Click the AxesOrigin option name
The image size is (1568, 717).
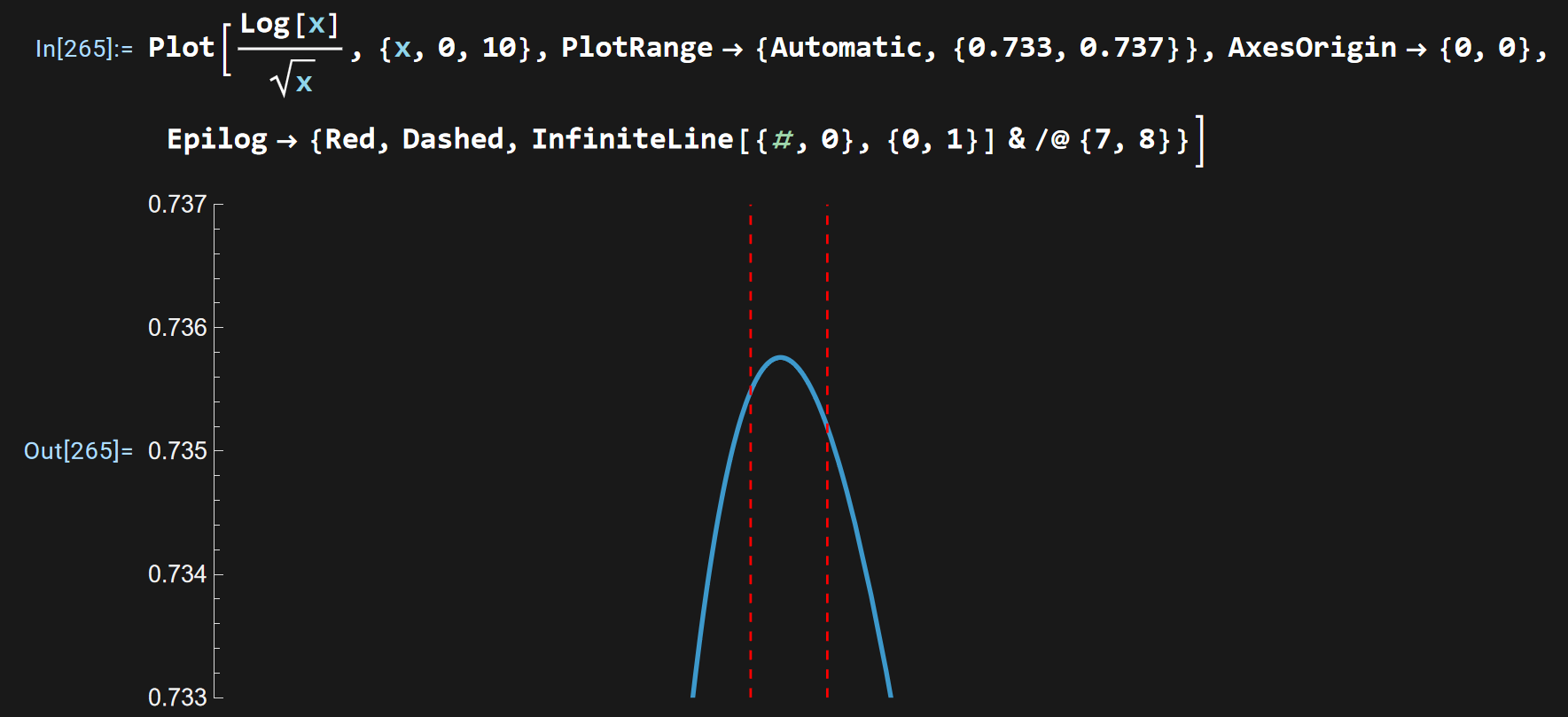pyautogui.click(x=1312, y=48)
